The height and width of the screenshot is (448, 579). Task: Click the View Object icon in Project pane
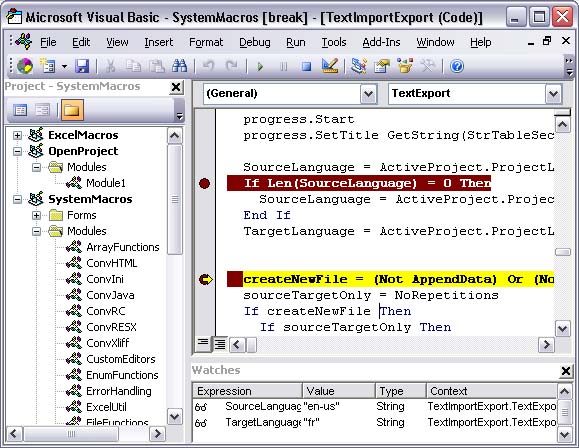tap(42, 110)
